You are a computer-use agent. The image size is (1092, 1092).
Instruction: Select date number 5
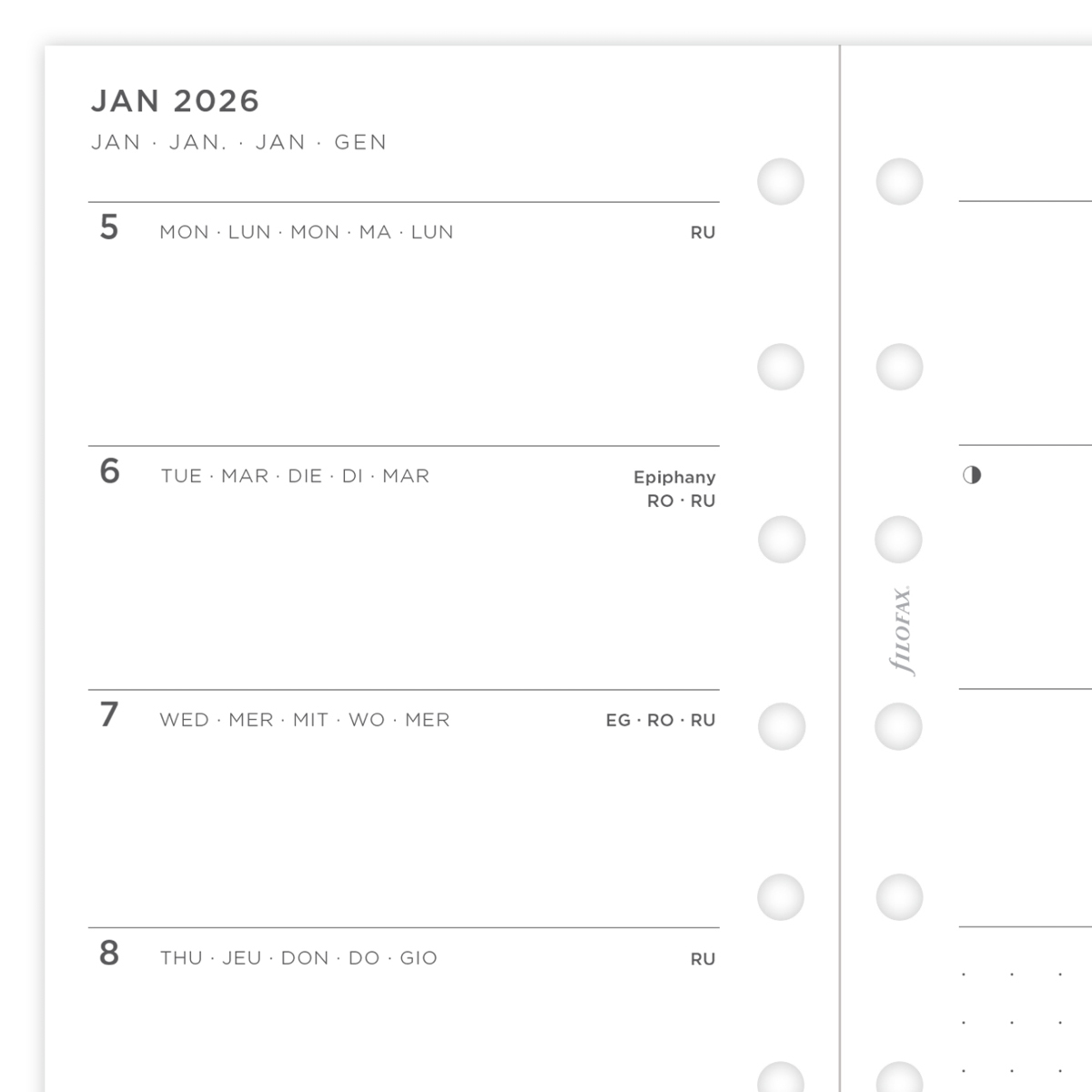109,227
